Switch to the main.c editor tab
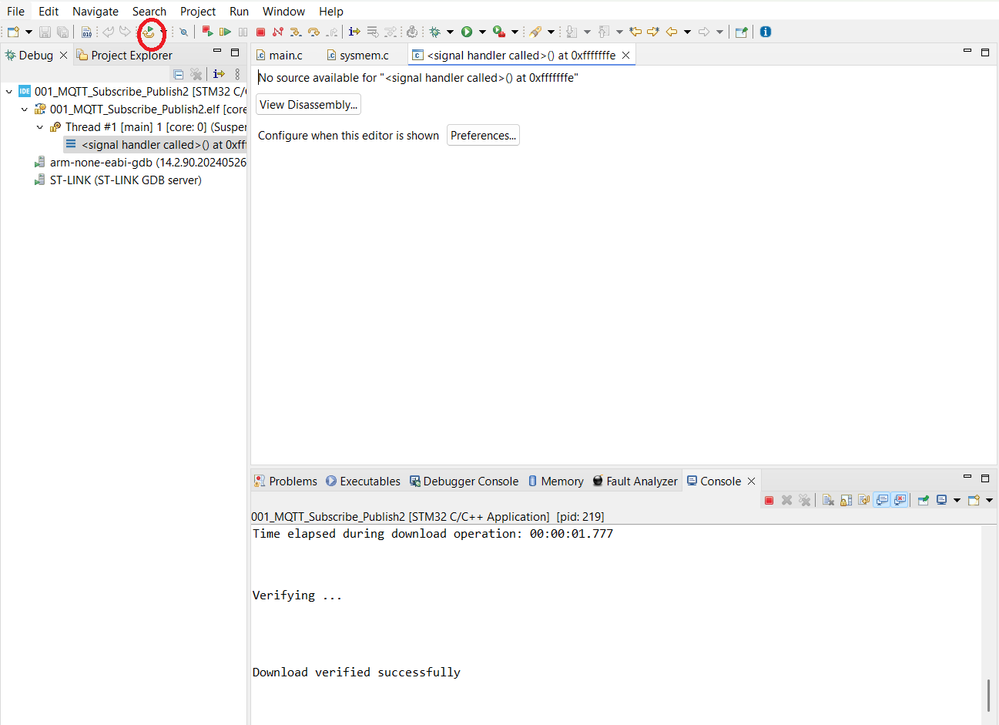This screenshot has width=999, height=725. pyautogui.click(x=279, y=55)
